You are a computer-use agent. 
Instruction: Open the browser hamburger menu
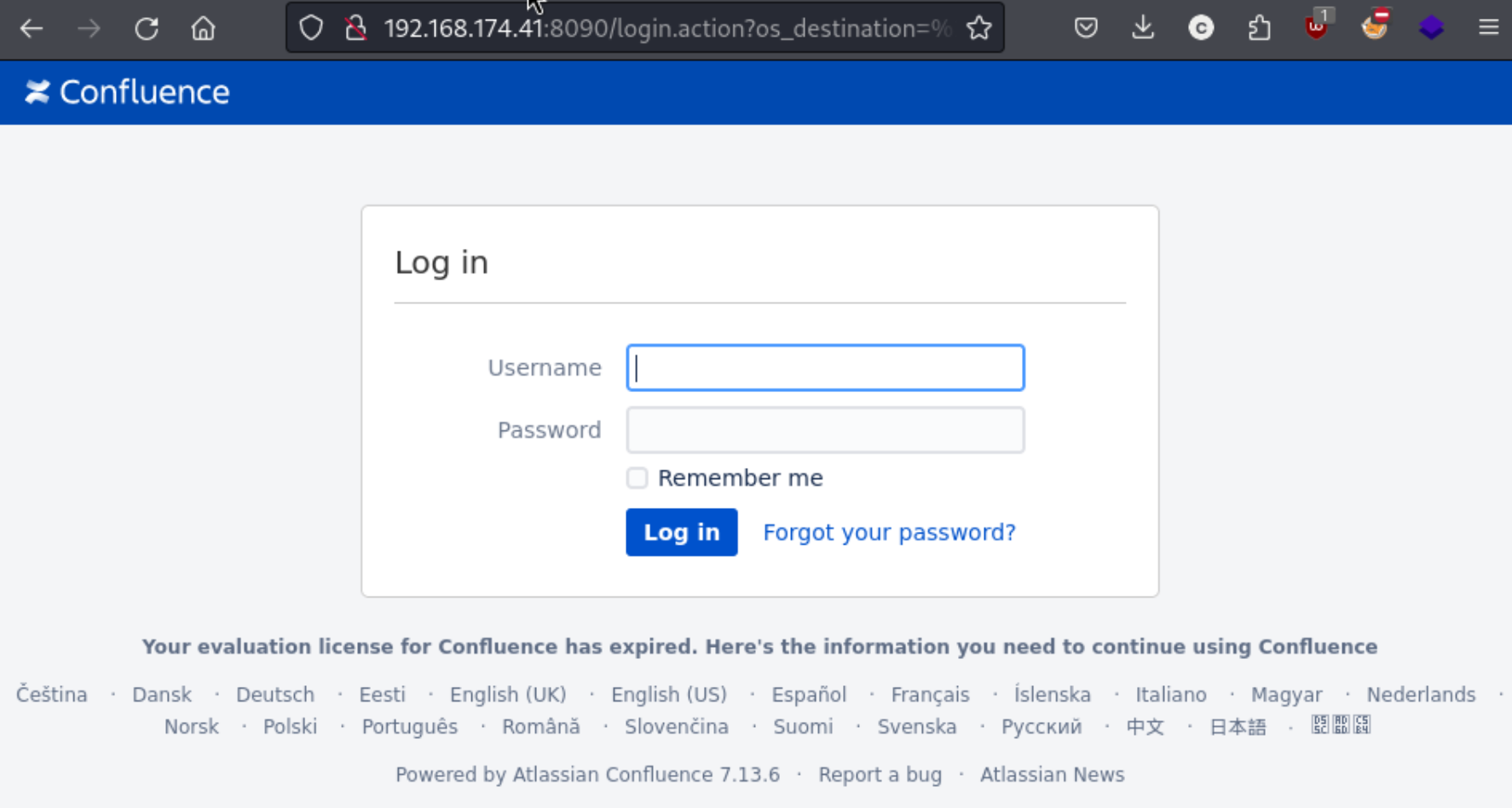tap(1489, 28)
